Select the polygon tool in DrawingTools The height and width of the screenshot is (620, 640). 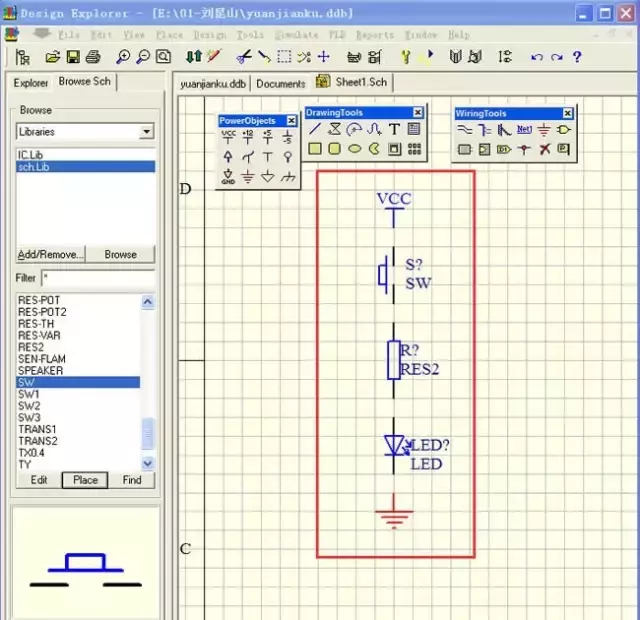[335, 129]
